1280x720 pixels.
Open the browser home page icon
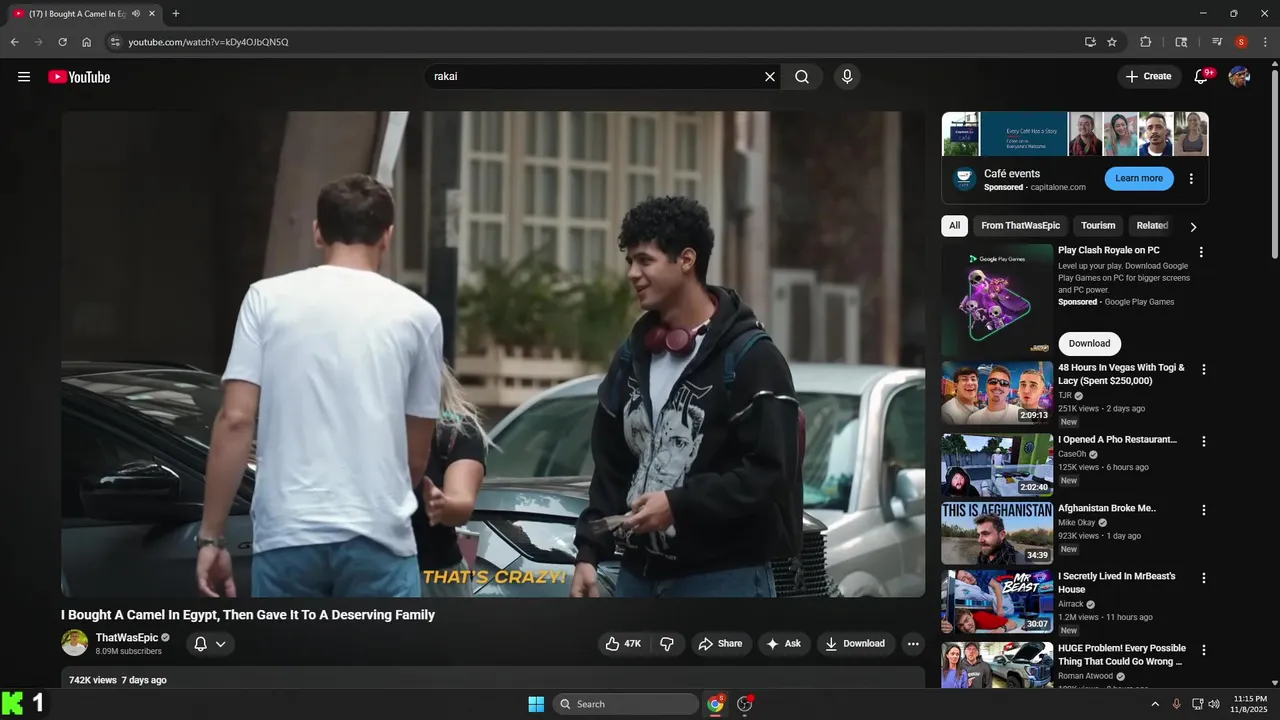pyautogui.click(x=87, y=42)
